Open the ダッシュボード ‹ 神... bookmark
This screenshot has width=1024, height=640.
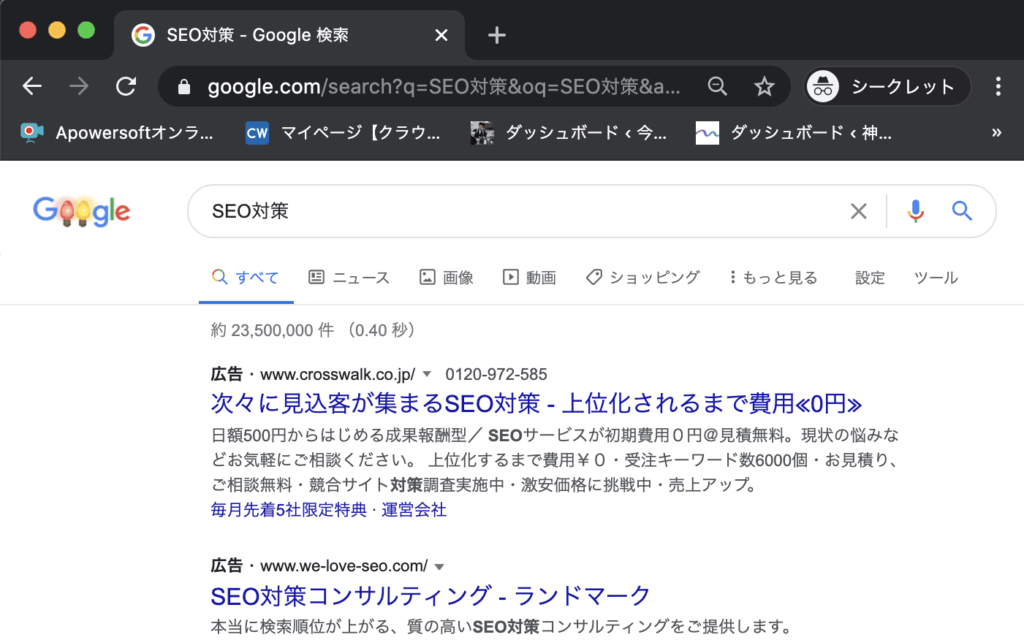(793, 133)
